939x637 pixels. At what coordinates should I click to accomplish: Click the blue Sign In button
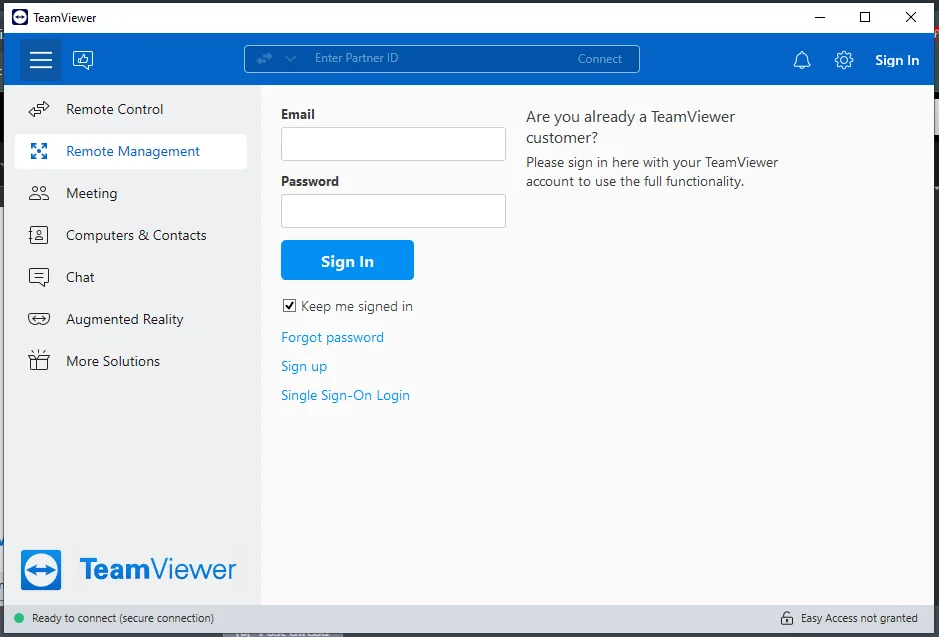click(x=347, y=260)
